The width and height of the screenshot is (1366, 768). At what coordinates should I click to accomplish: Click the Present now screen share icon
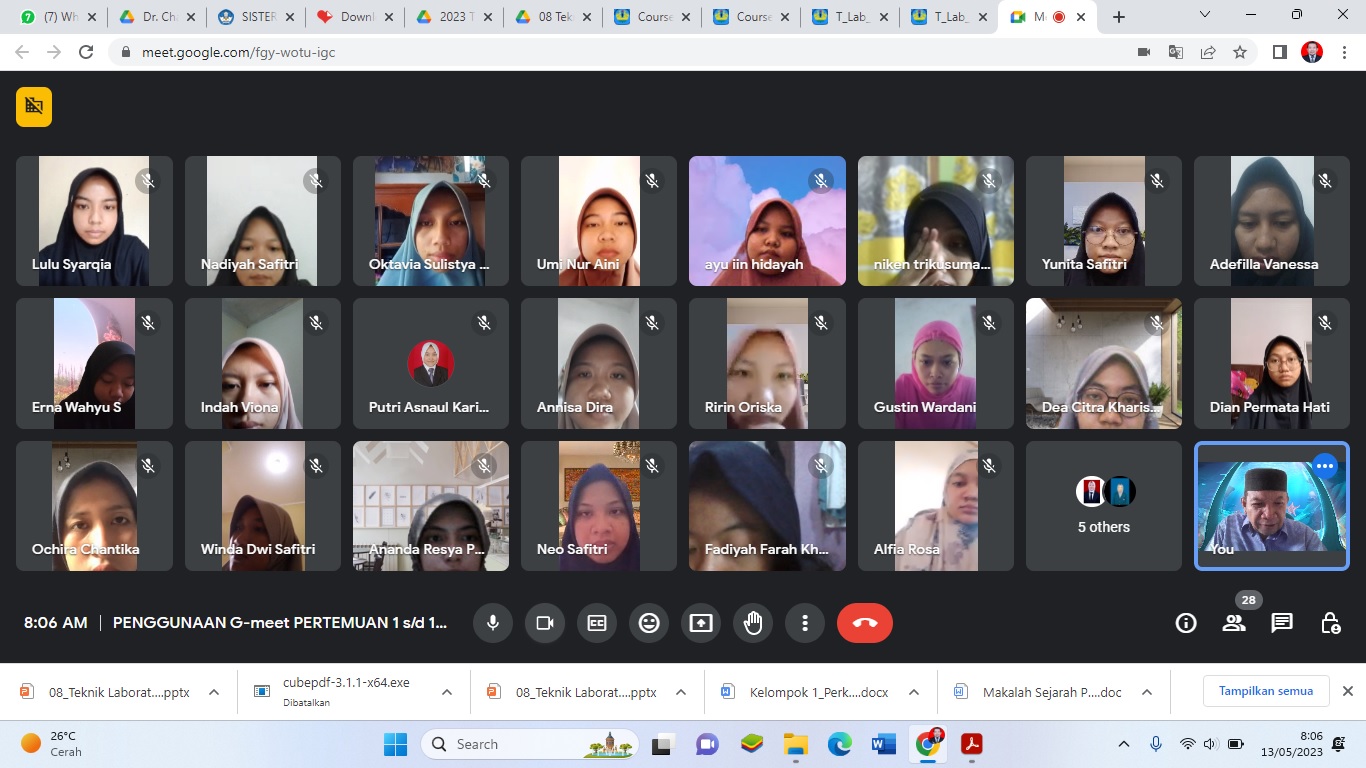click(x=701, y=623)
